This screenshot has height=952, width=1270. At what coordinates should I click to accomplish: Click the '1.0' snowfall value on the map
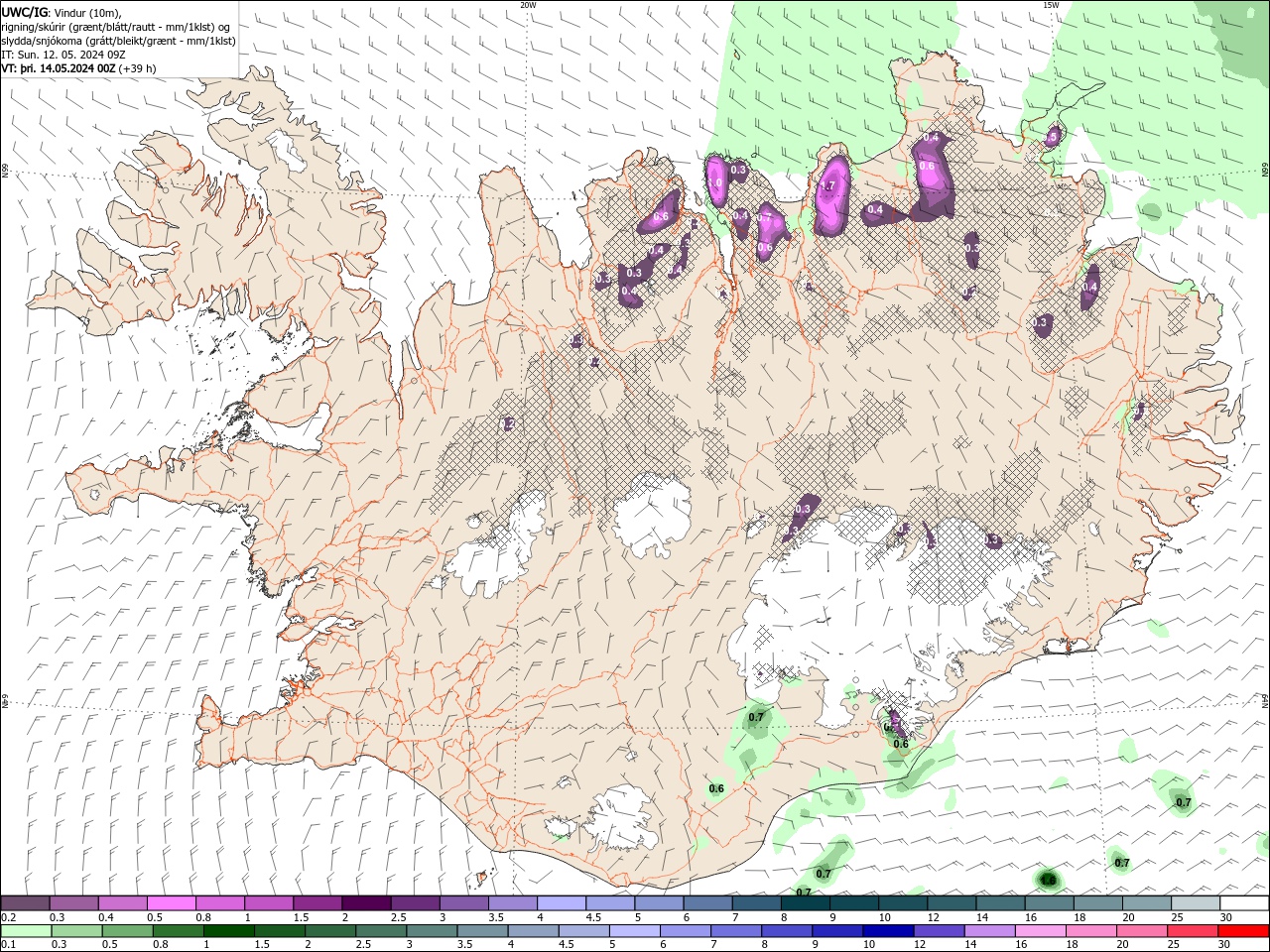(714, 182)
